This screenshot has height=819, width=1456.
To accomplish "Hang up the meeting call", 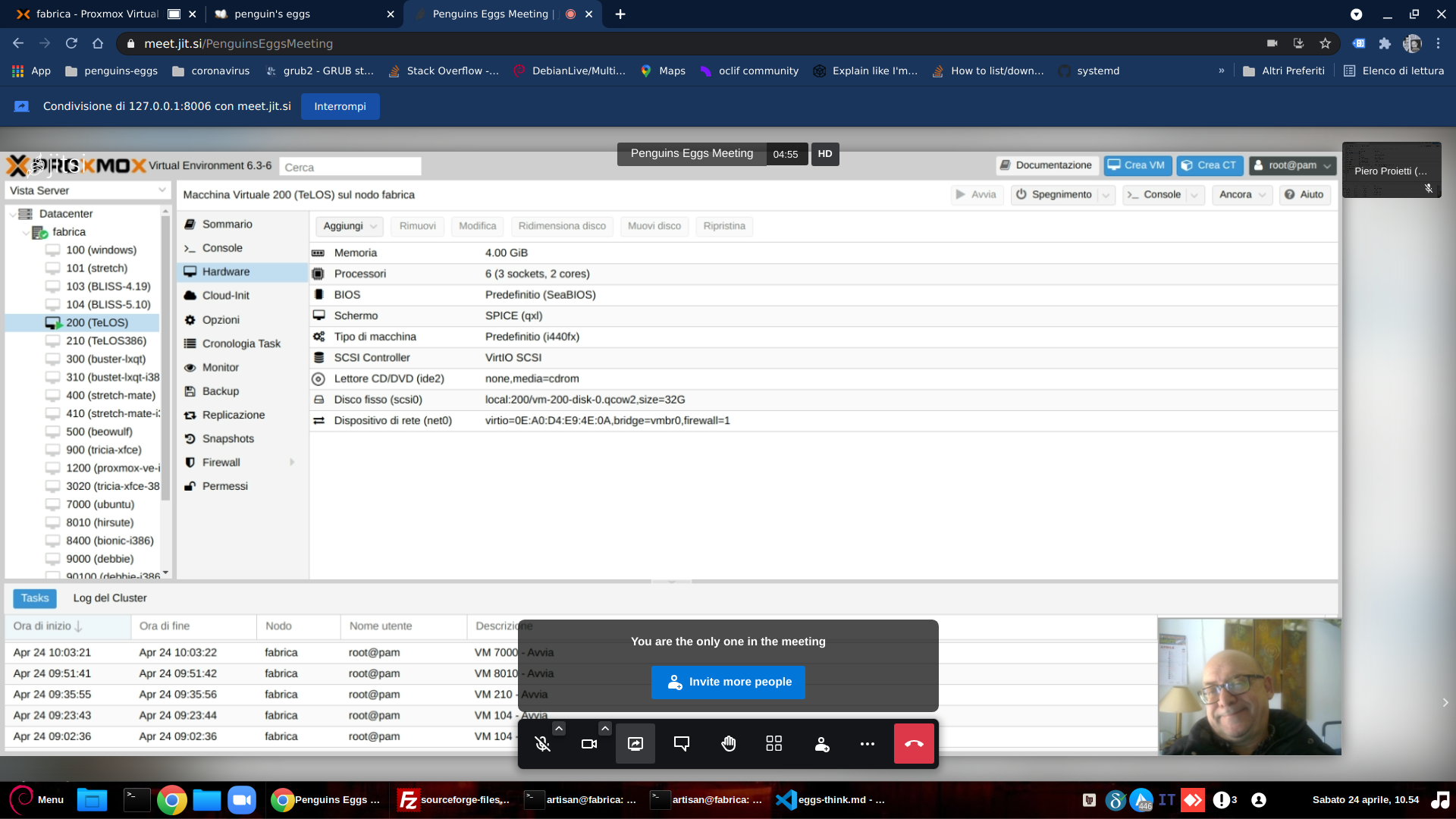I will tap(914, 744).
